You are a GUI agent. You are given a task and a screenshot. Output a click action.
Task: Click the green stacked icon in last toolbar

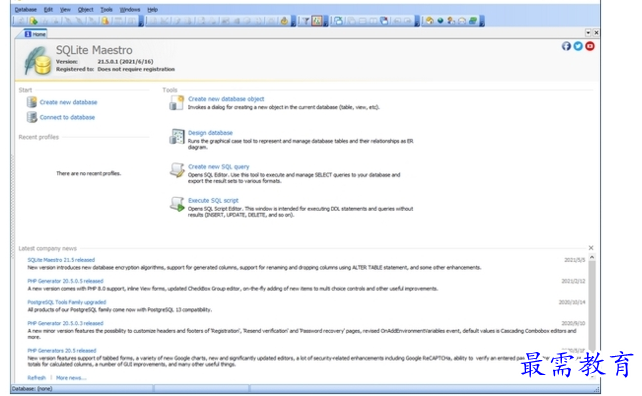473,21
